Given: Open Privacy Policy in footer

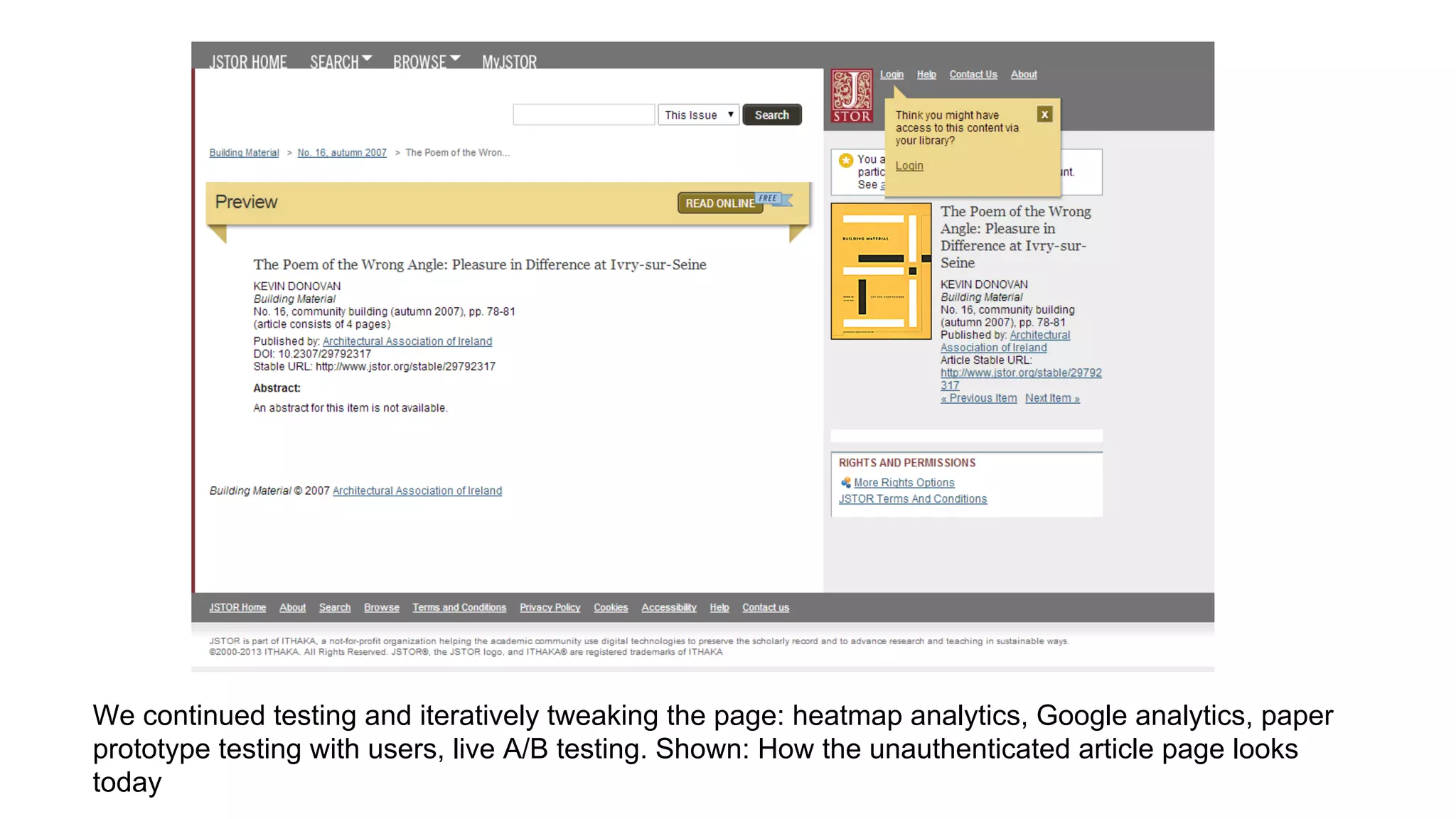Looking at the screenshot, I should click(x=550, y=608).
